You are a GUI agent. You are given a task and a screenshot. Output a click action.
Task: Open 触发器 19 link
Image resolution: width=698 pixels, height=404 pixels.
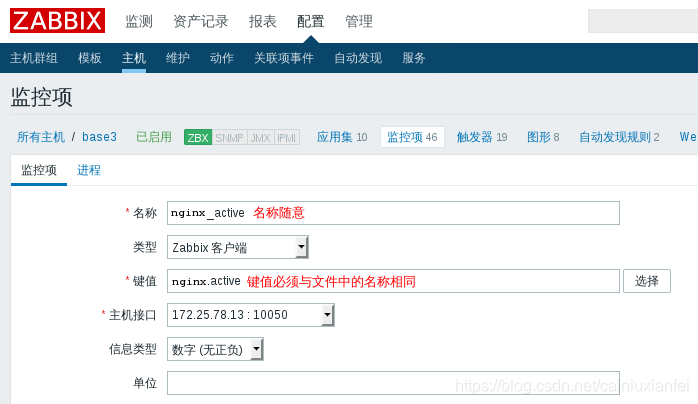tap(482, 137)
